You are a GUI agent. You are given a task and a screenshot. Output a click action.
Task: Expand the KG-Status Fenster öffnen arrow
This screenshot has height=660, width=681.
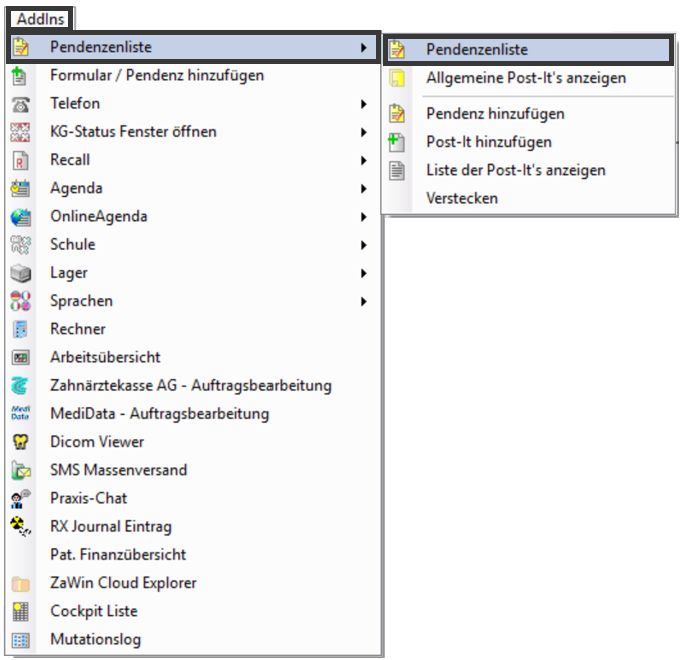(x=364, y=132)
